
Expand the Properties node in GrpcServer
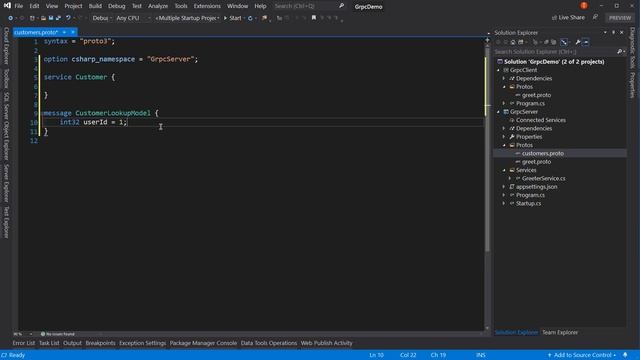click(x=504, y=137)
